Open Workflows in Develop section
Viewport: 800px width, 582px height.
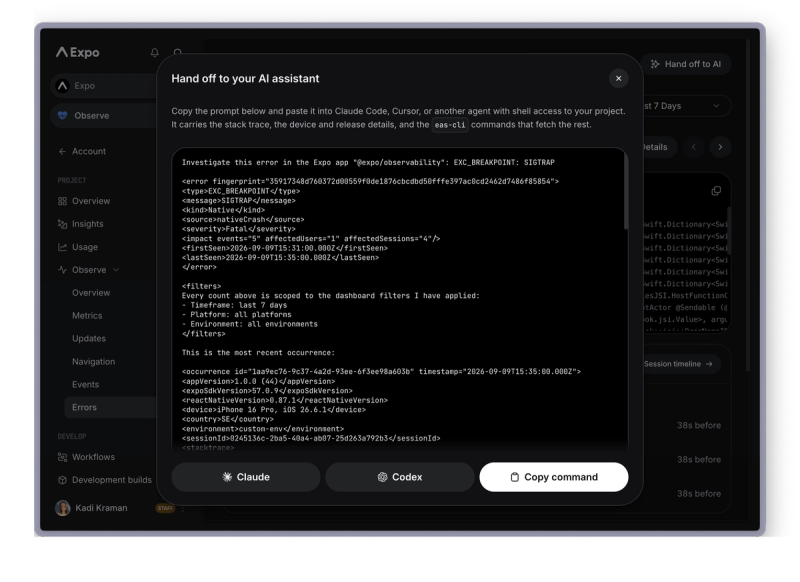[x=86, y=457]
